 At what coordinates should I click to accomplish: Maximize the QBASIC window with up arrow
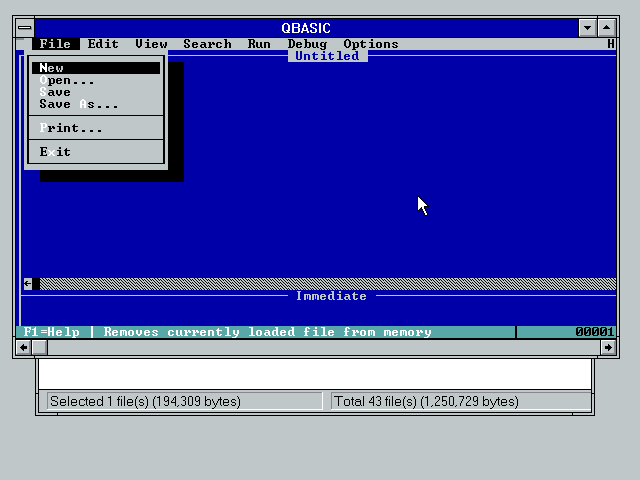607,28
